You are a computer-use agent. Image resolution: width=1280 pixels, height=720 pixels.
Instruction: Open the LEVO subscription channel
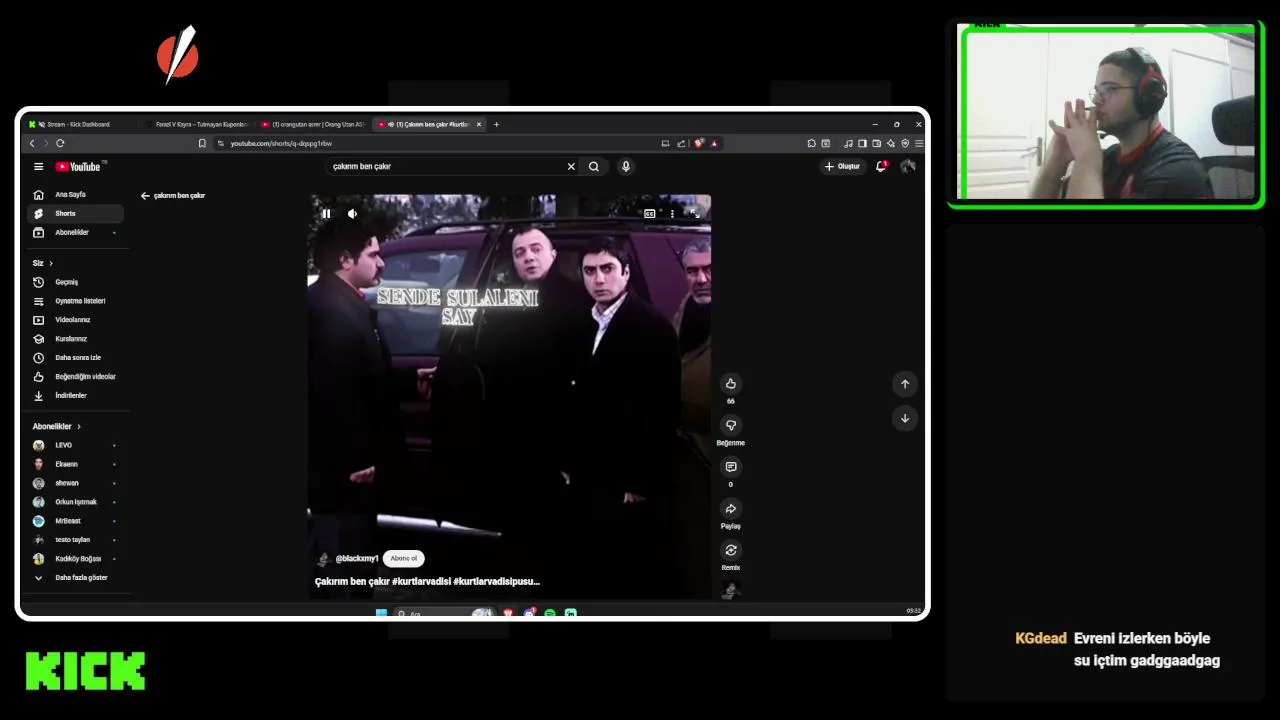[76, 445]
